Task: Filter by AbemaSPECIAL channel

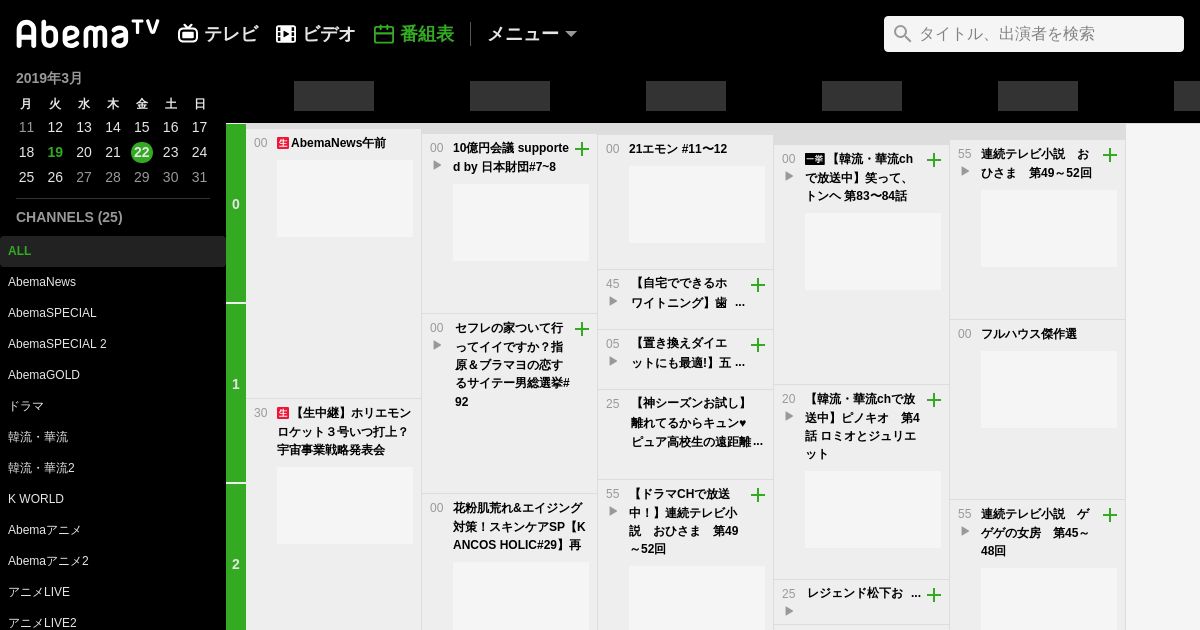Action: (112, 313)
